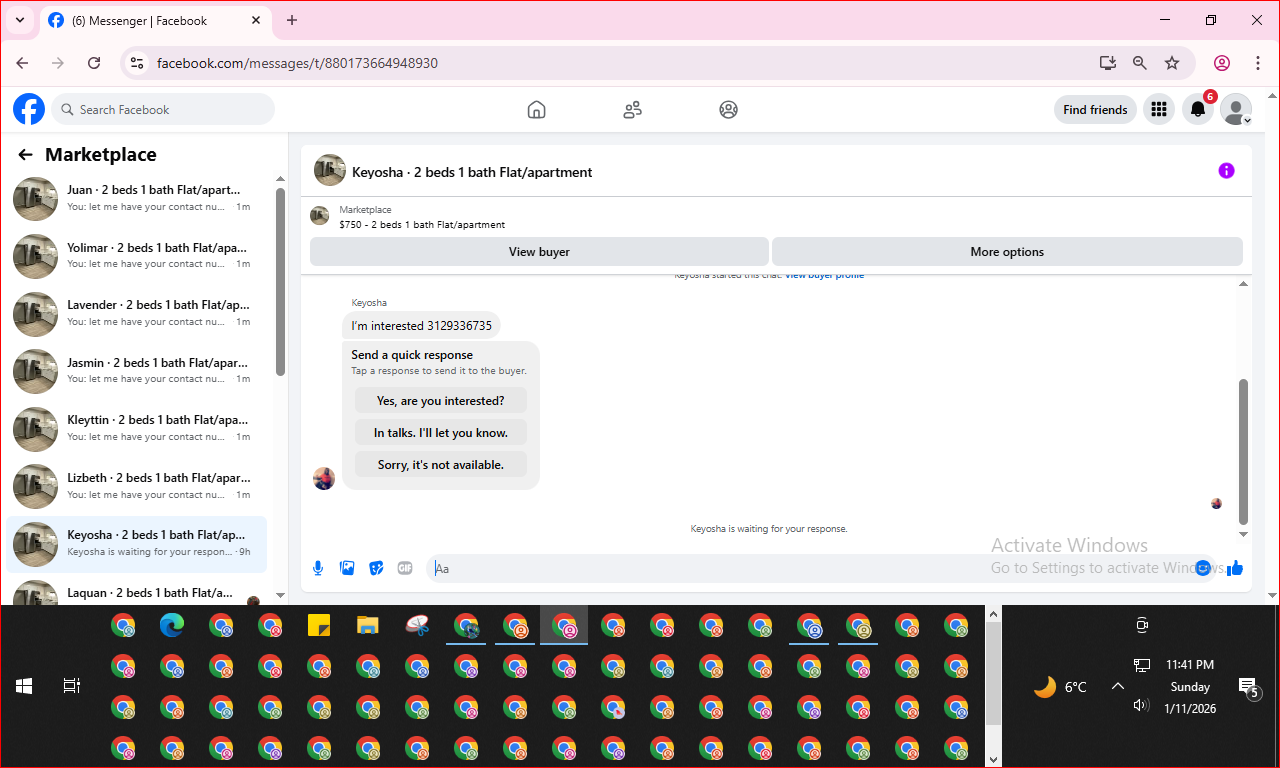The height and width of the screenshot is (768, 1280).
Task: Click the message 'I'm interested 3129336735'
Action: coord(421,326)
